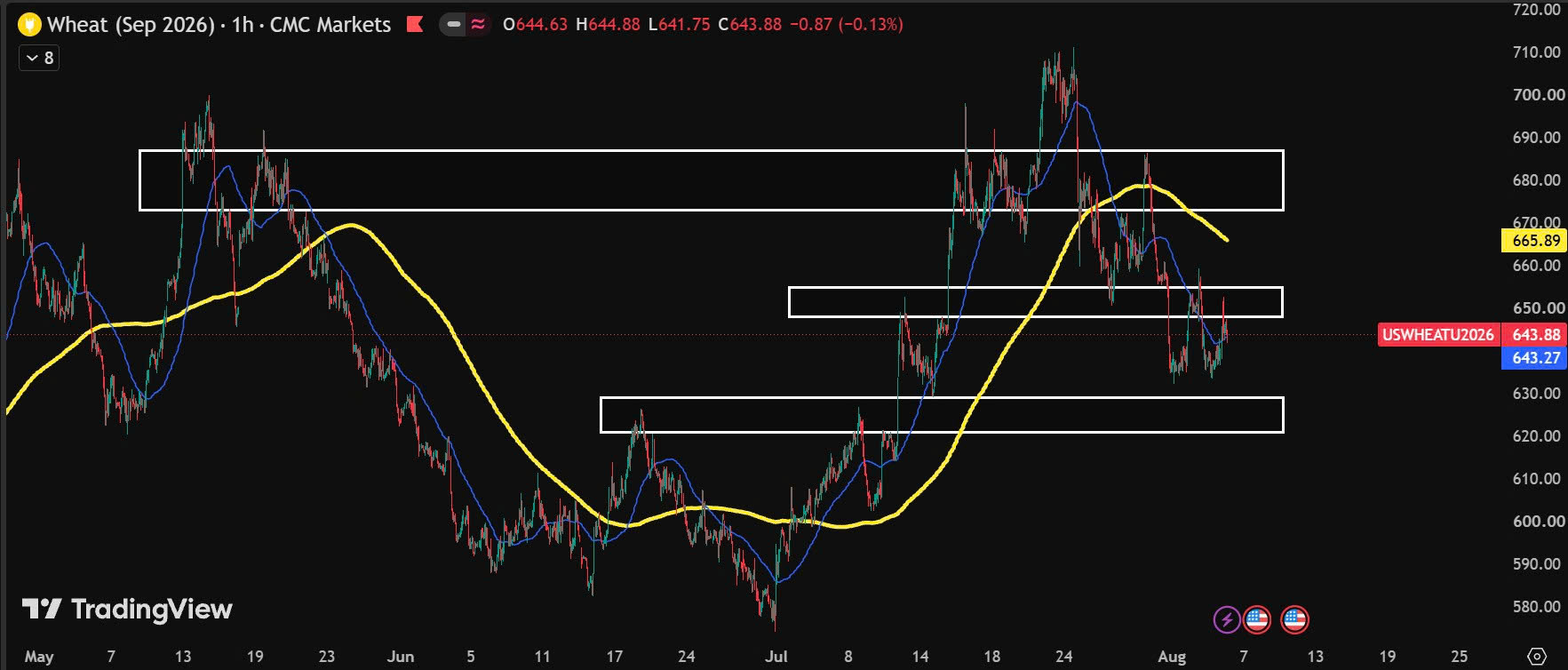Open the purple lightning bolt event icon
The width and height of the screenshot is (1568, 670).
(1227, 619)
